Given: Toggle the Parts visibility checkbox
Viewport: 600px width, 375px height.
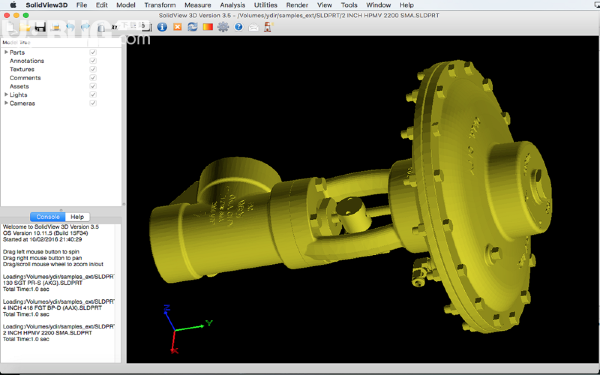Looking at the screenshot, I should tap(93, 52).
